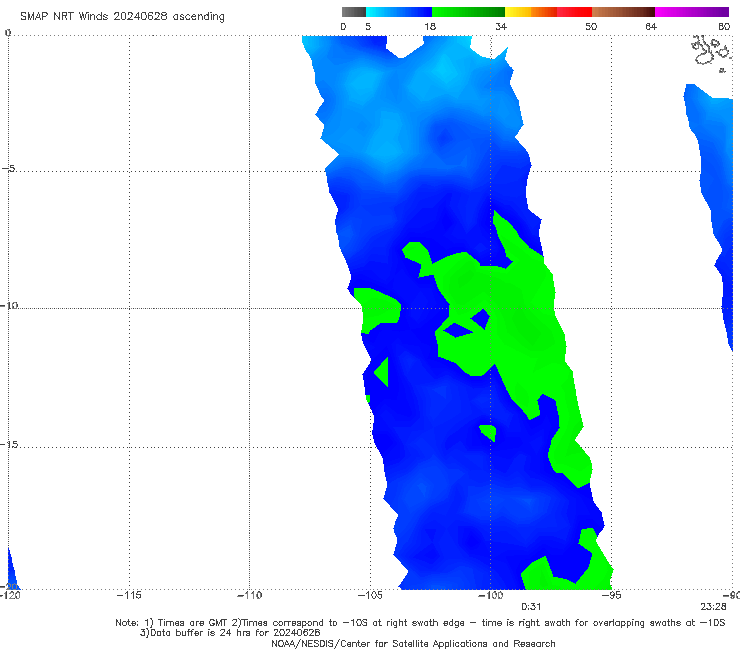Click the latitude label '-5'

click(9, 169)
